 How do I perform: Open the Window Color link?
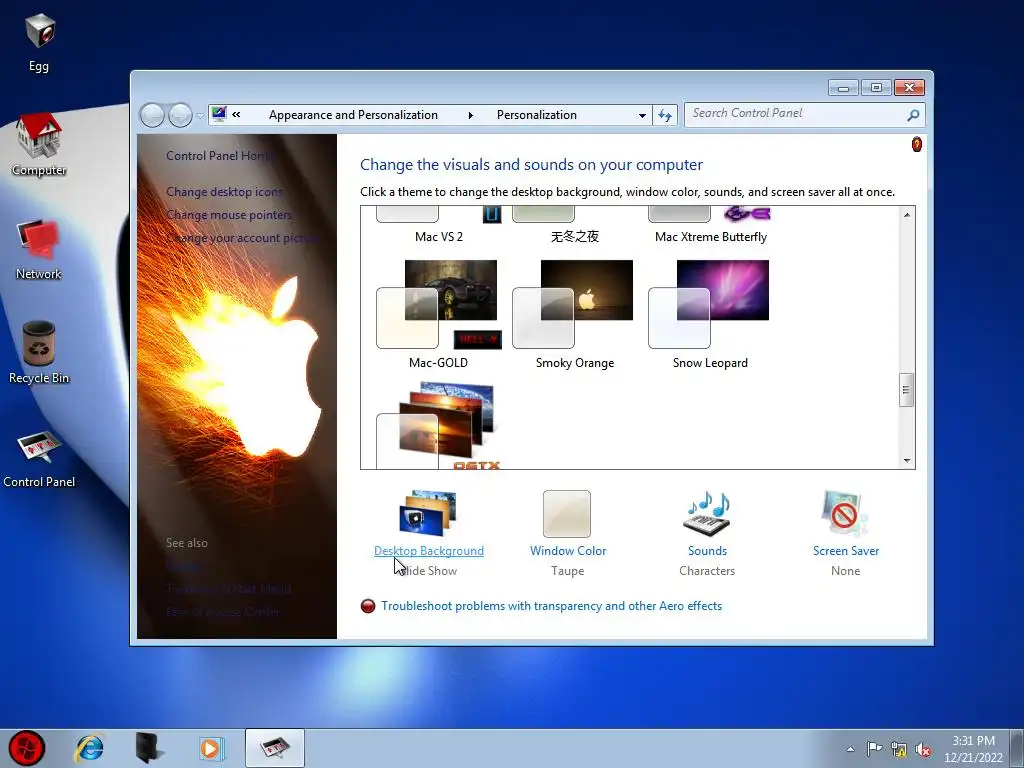[x=568, y=551]
